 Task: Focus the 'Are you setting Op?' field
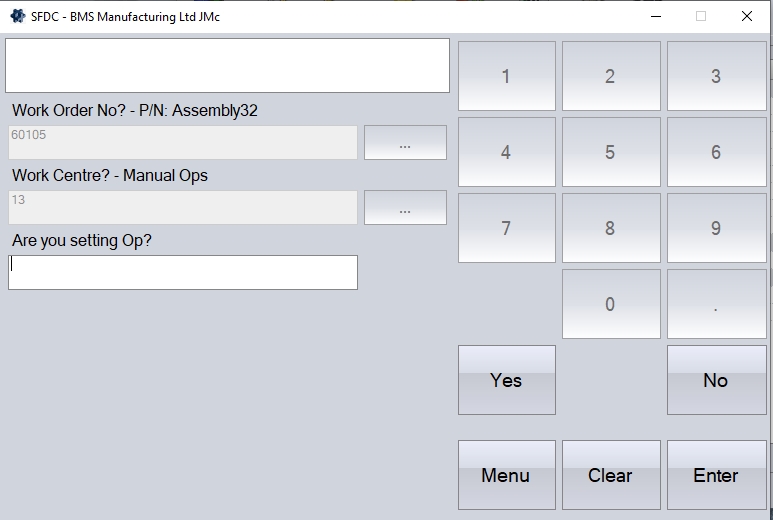tap(183, 272)
